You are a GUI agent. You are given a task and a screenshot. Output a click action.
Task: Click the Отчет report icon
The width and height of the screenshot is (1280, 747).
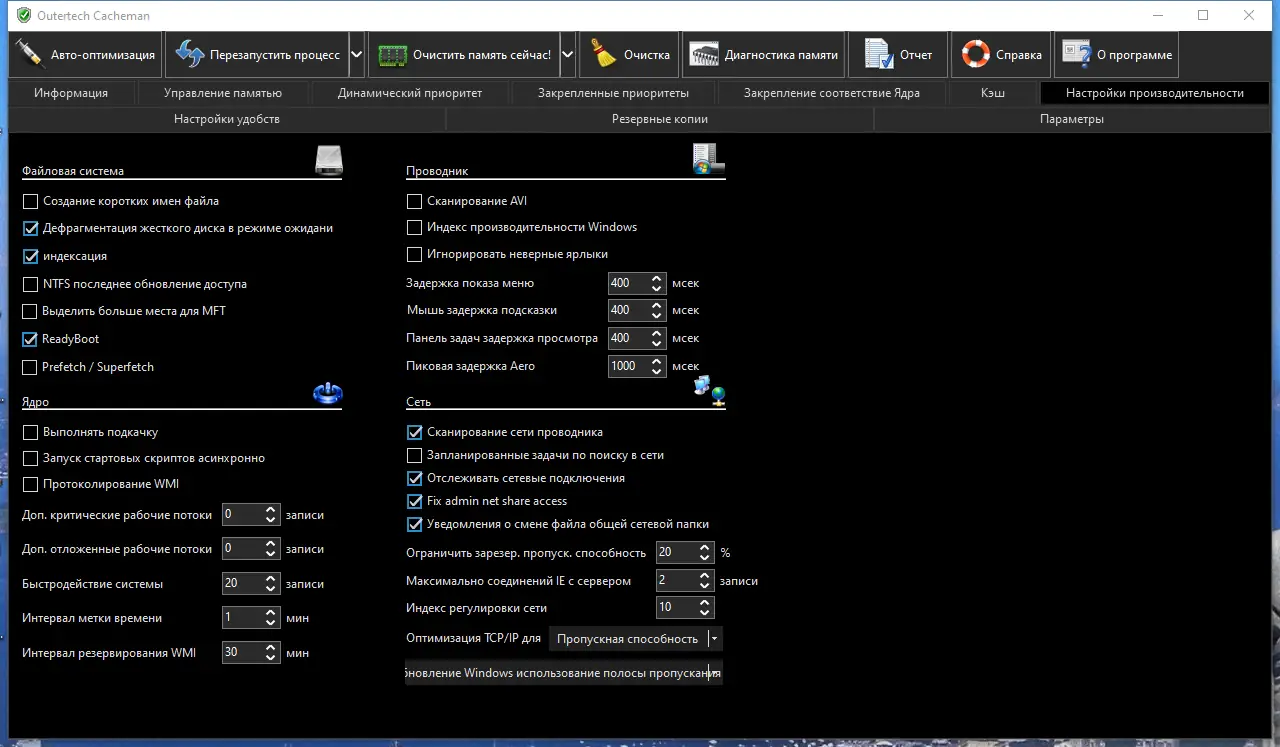click(878, 54)
